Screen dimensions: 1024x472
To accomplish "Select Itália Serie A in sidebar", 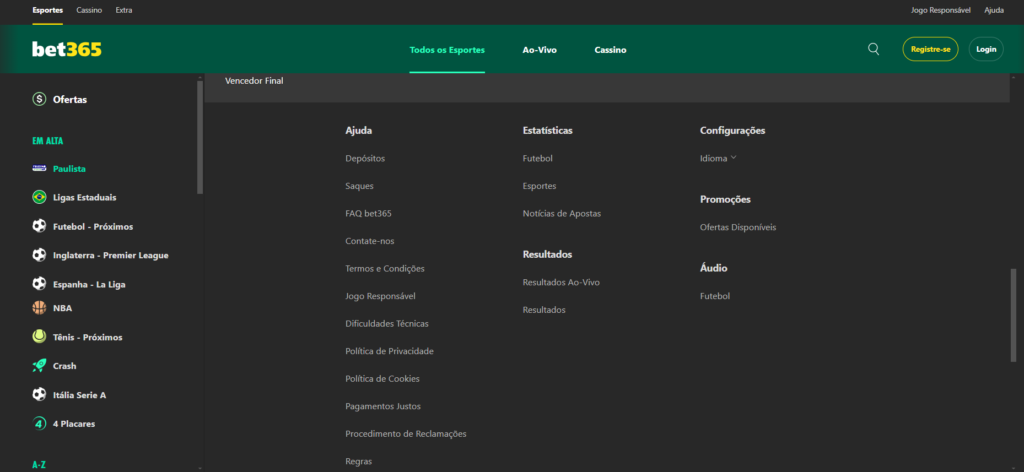I will 79,394.
